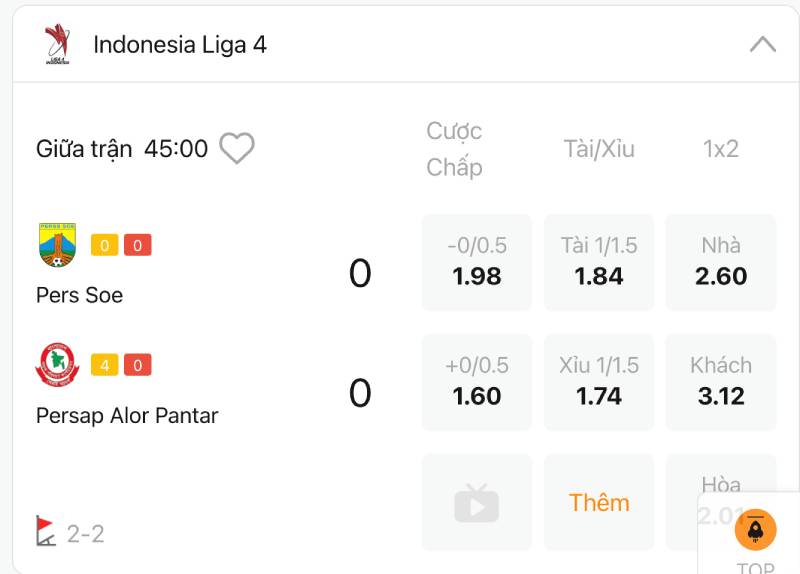
Task: Click the Indonesia Liga 4 league logo
Action: (x=56, y=45)
